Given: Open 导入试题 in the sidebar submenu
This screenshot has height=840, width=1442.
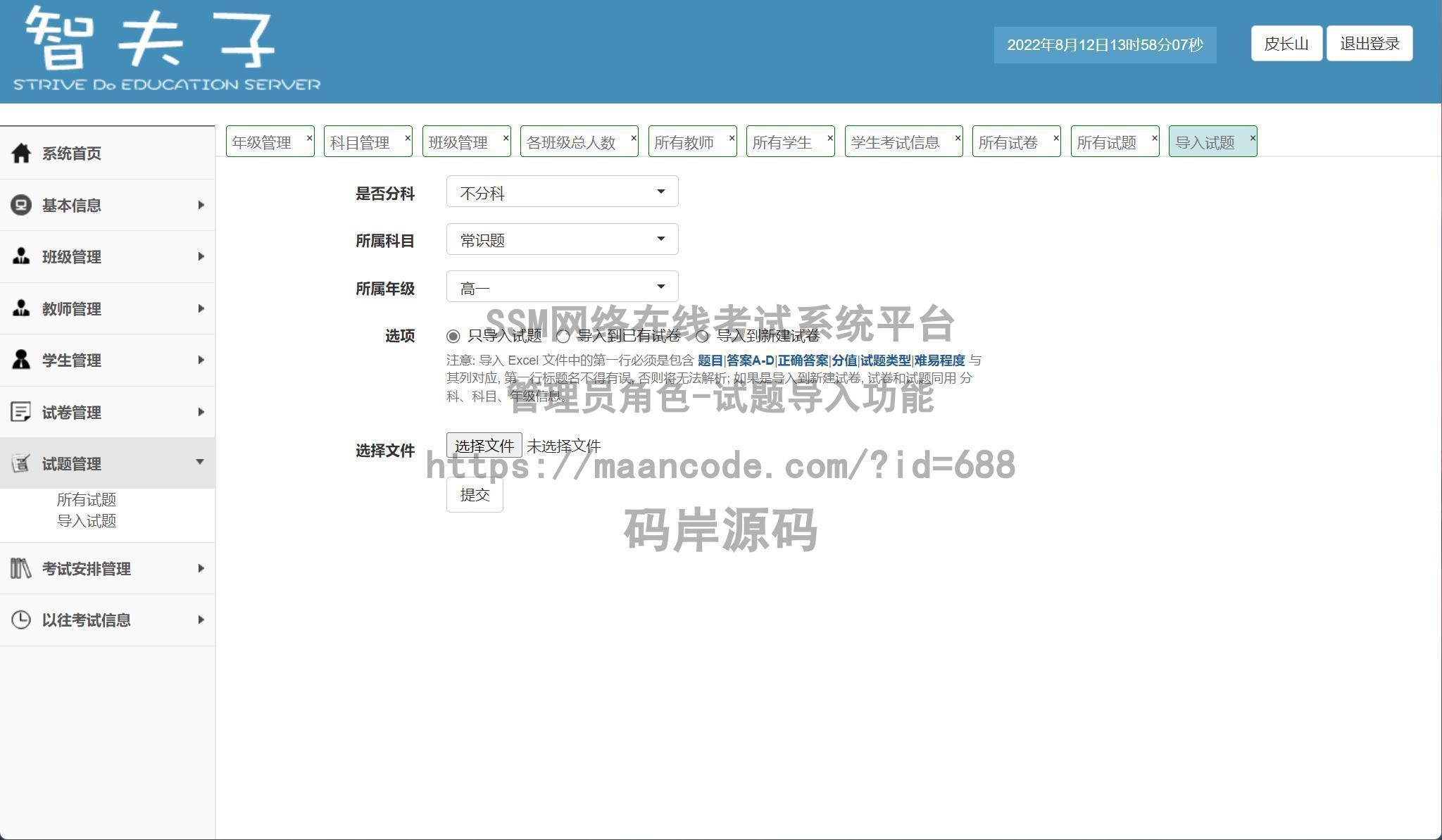Looking at the screenshot, I should [x=87, y=521].
